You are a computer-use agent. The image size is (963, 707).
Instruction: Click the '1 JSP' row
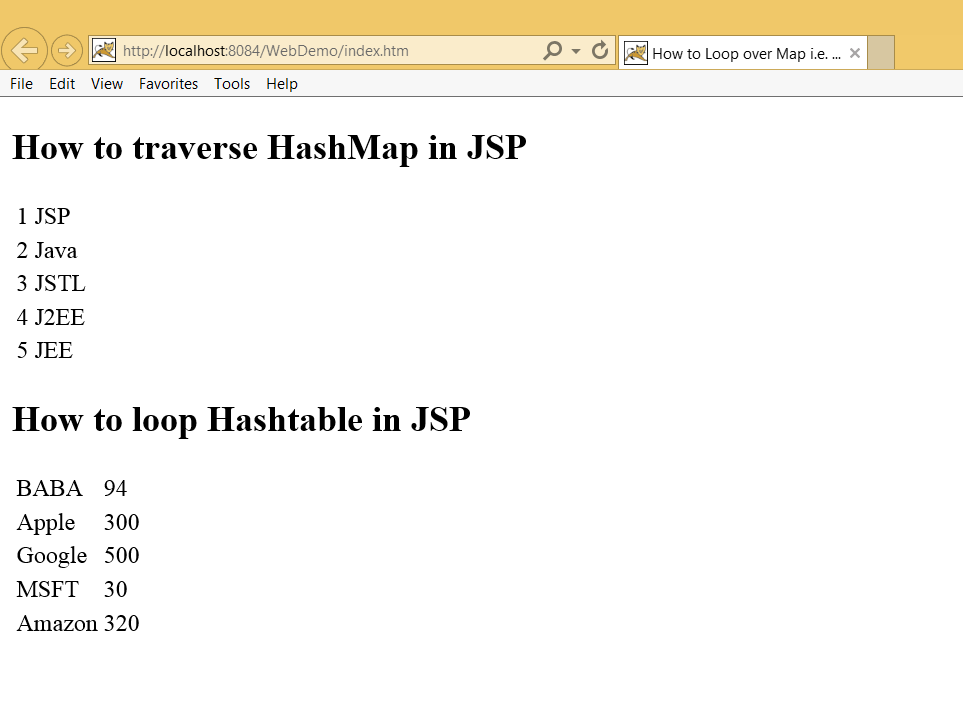(44, 216)
